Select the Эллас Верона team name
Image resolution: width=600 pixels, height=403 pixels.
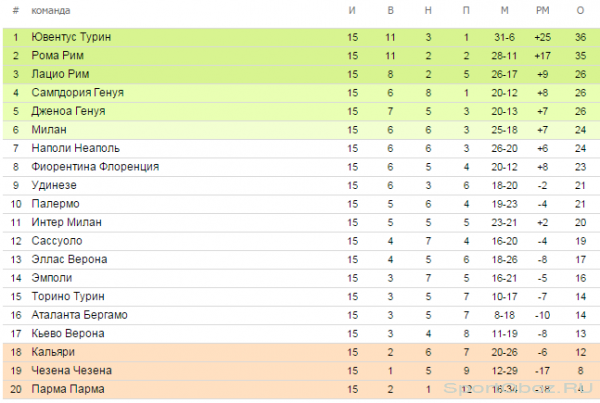(69, 259)
